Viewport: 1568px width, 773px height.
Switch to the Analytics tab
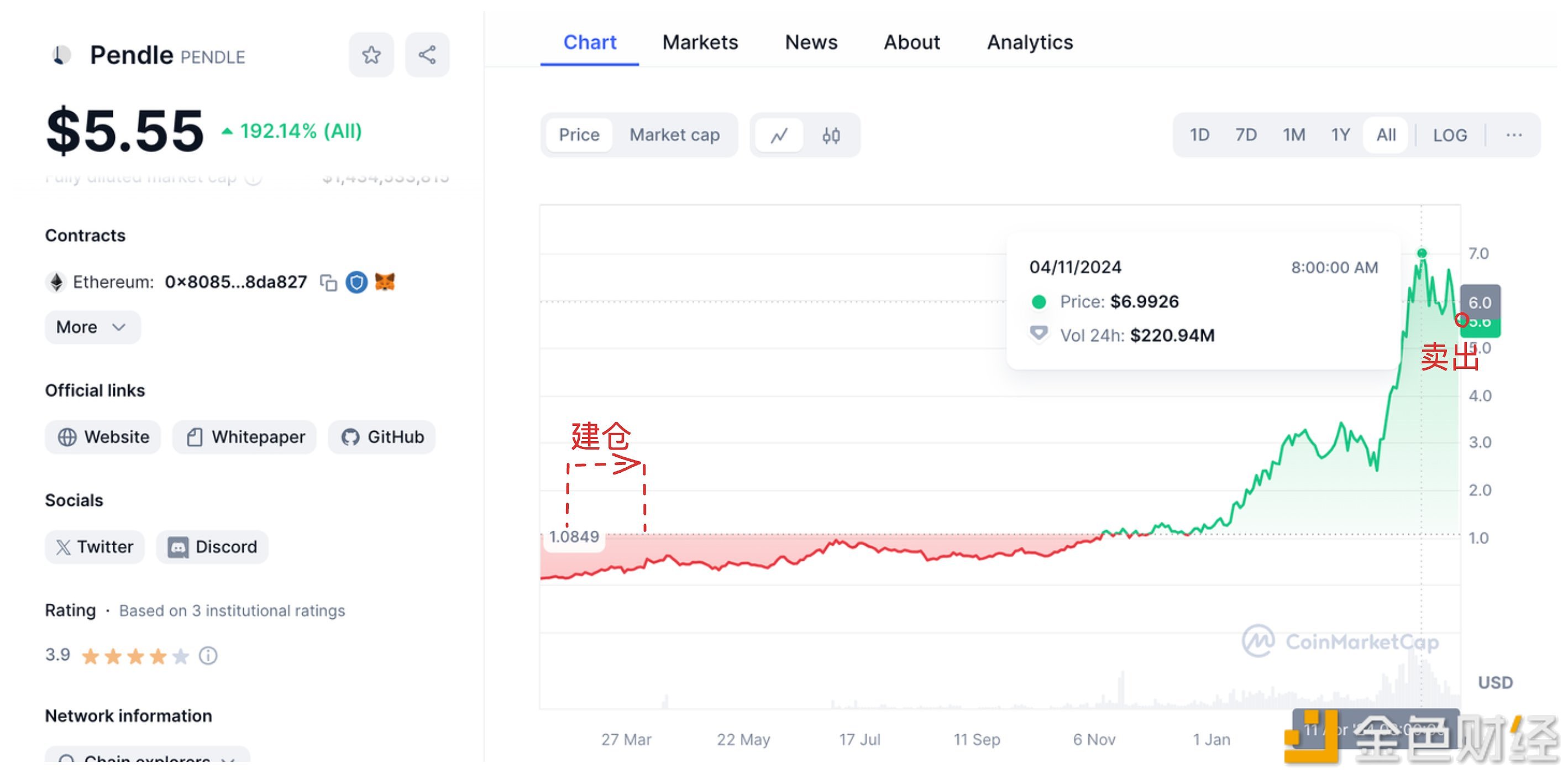1029,43
